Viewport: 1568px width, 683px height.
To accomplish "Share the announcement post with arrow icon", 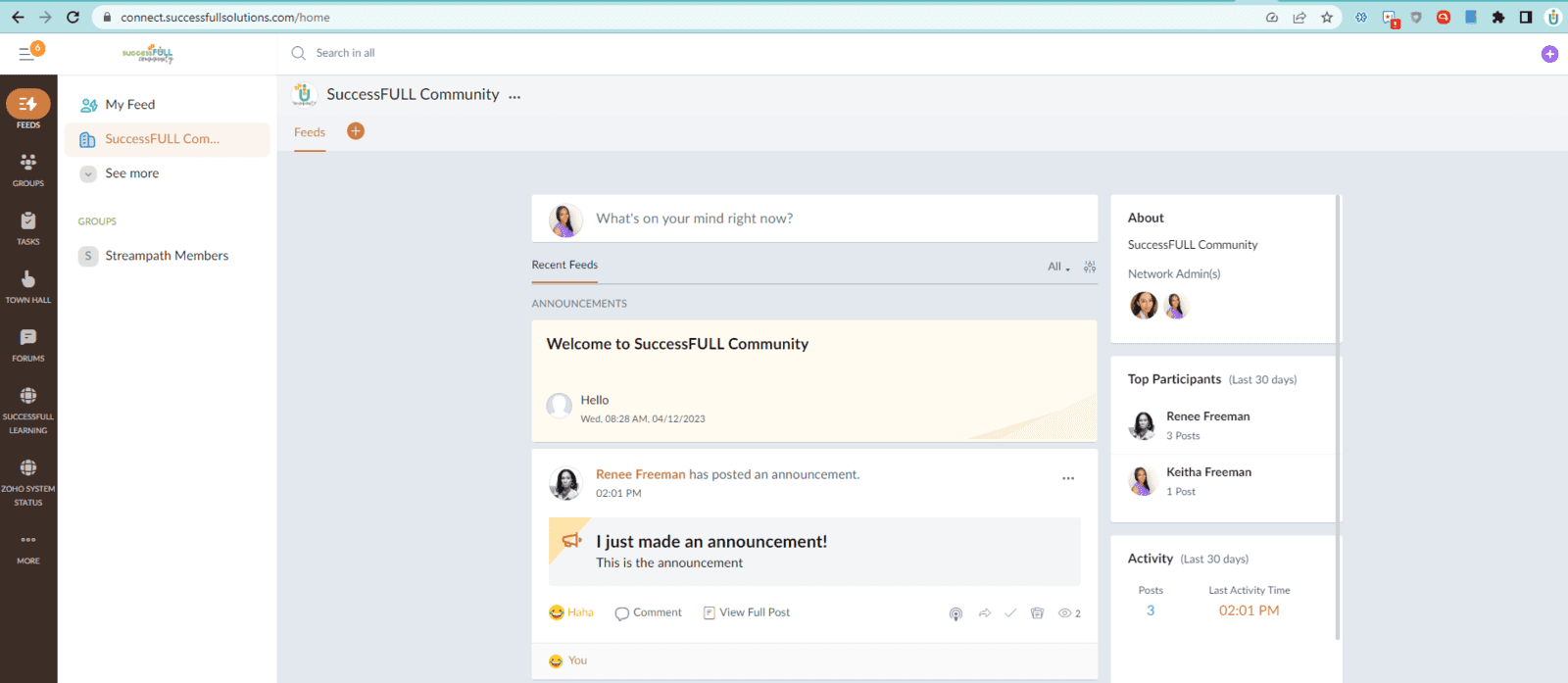I will point(985,613).
